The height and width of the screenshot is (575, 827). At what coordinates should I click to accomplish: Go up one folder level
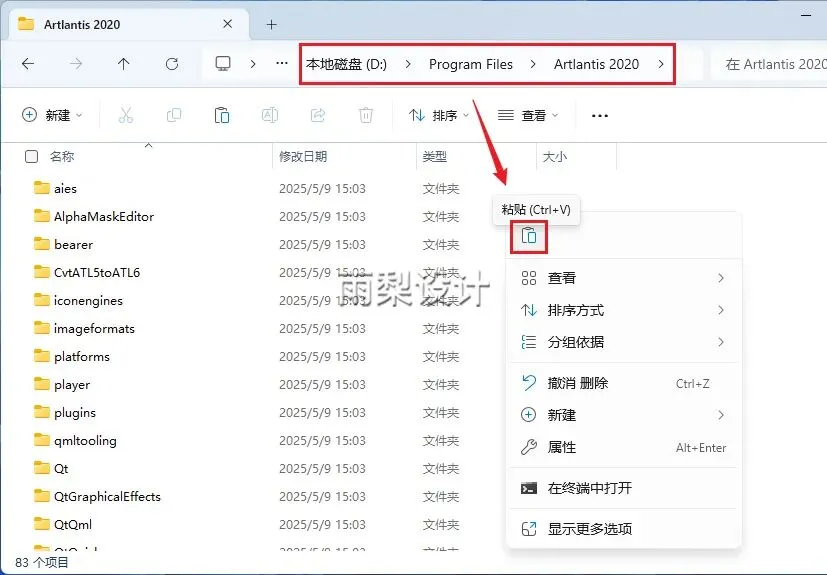tap(123, 64)
